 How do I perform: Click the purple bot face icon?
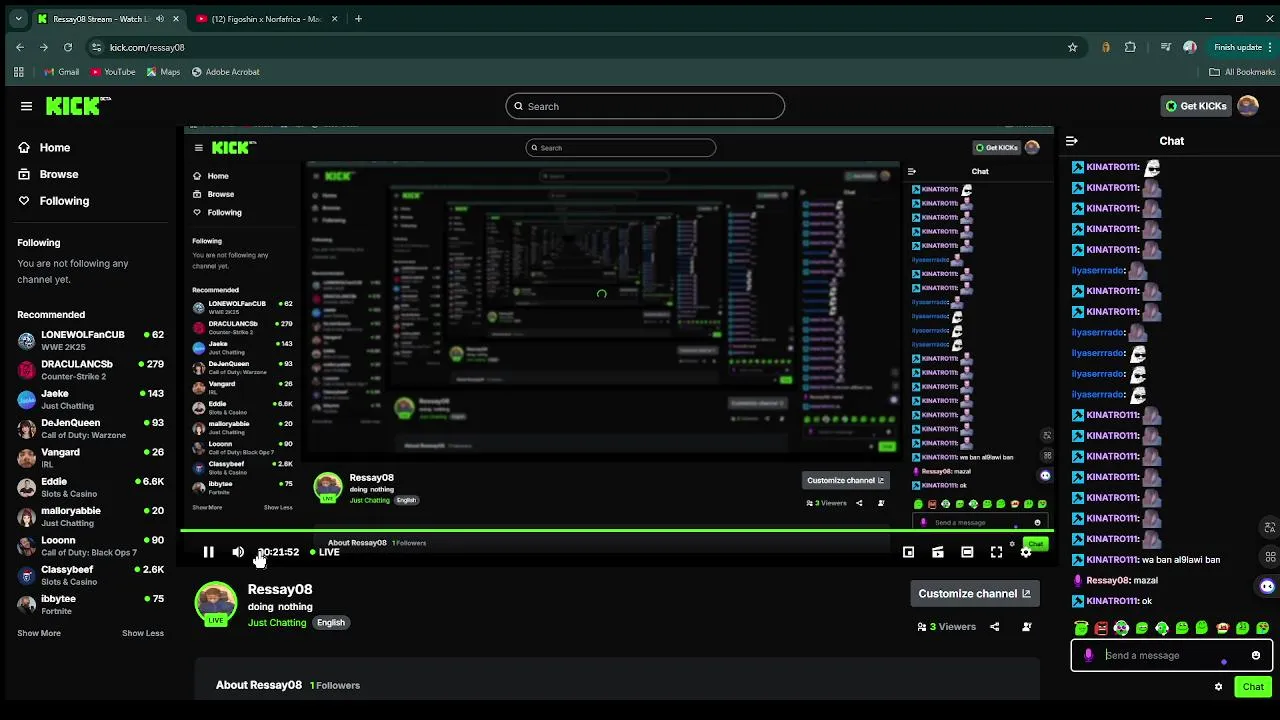pos(1267,587)
